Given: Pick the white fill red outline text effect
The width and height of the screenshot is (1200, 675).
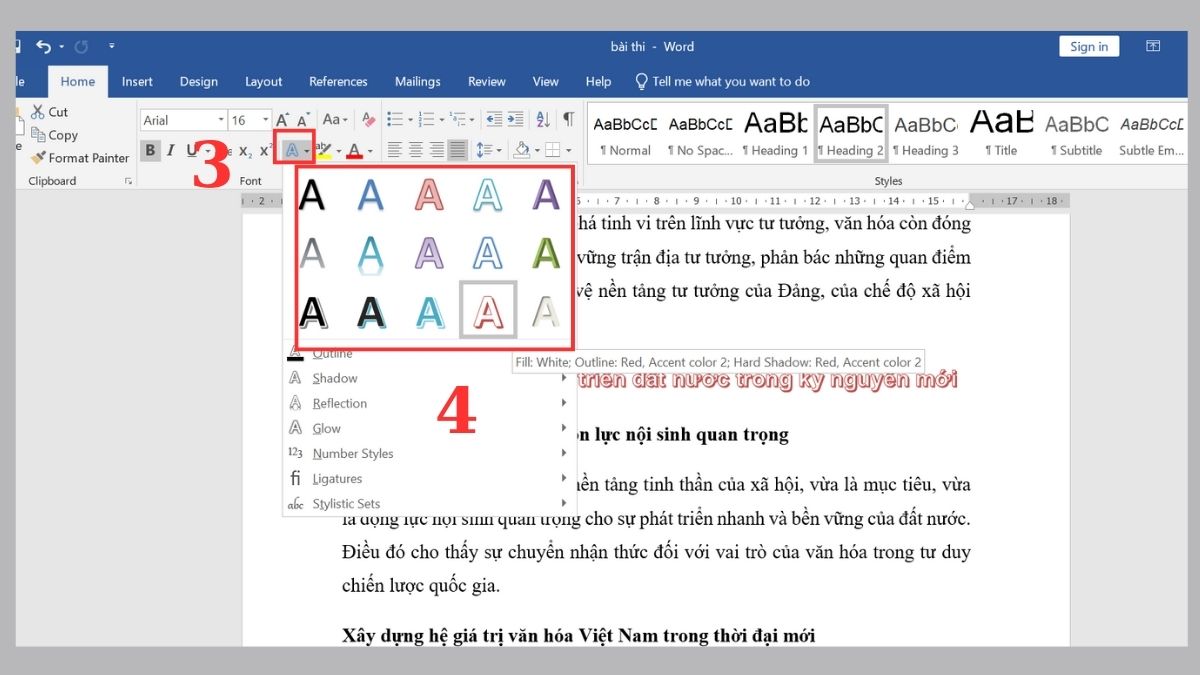Looking at the screenshot, I should [x=488, y=311].
